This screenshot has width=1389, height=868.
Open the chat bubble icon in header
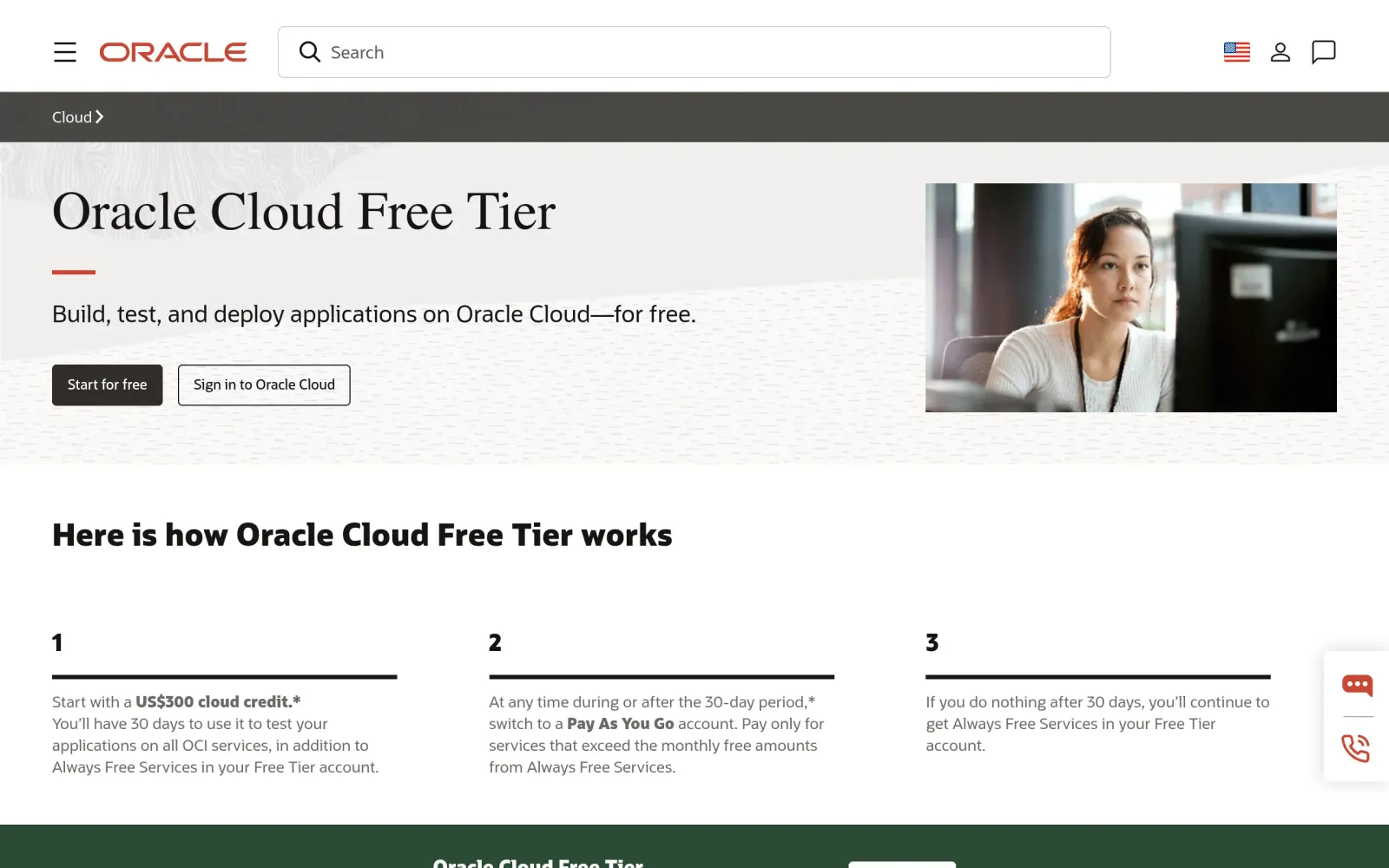[1323, 52]
